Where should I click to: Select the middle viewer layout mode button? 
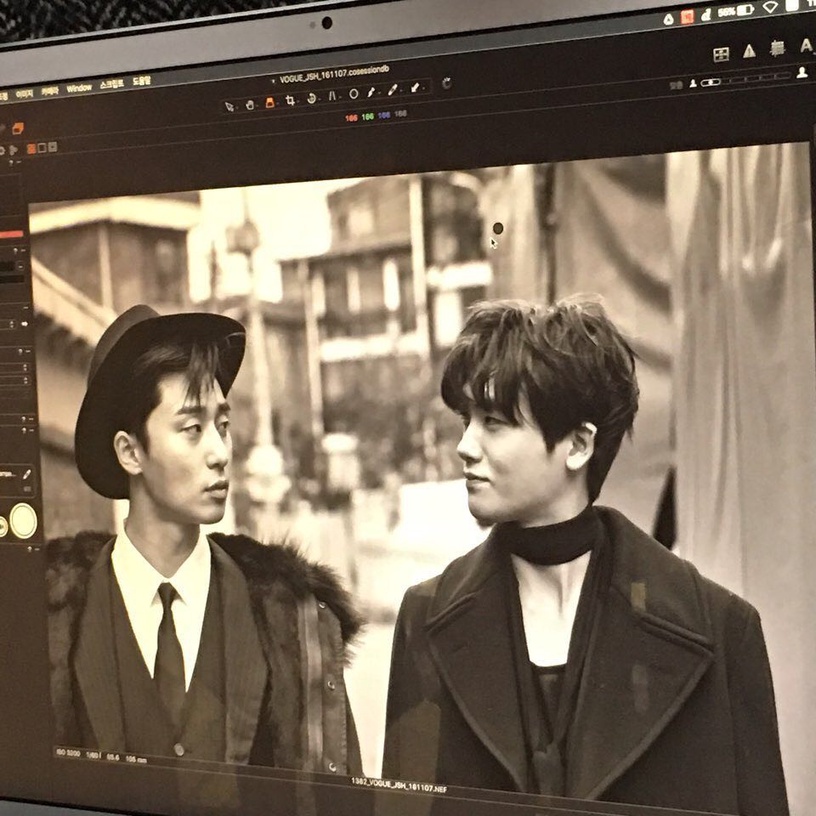click(x=42, y=148)
